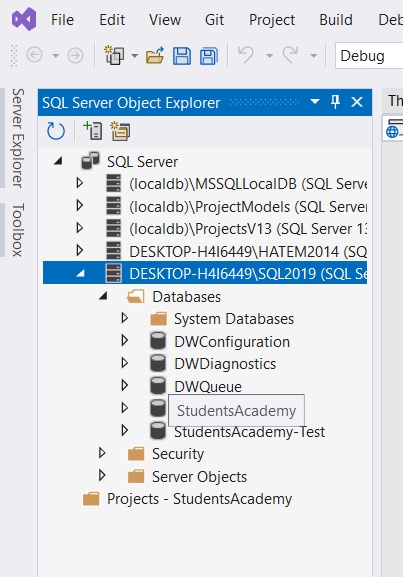Select the StudentsAcademy-Test database
The width and height of the screenshot is (403, 577).
tap(249, 432)
